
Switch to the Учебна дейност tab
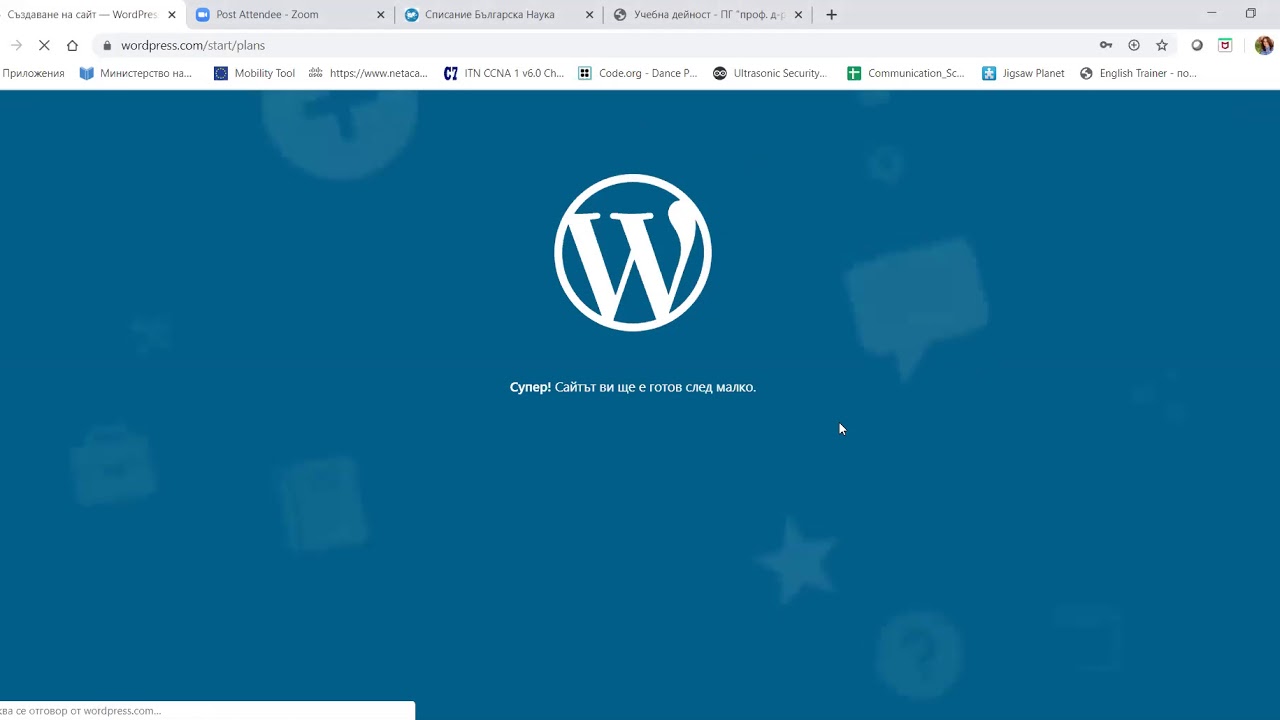[708, 15]
